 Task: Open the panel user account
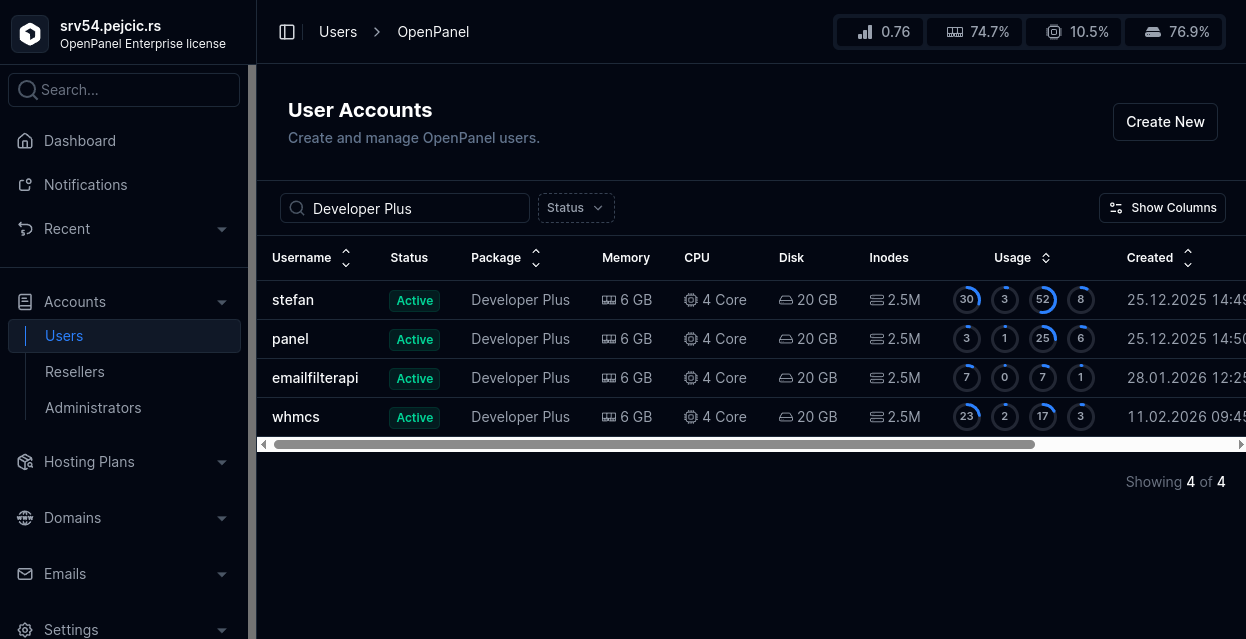(290, 339)
